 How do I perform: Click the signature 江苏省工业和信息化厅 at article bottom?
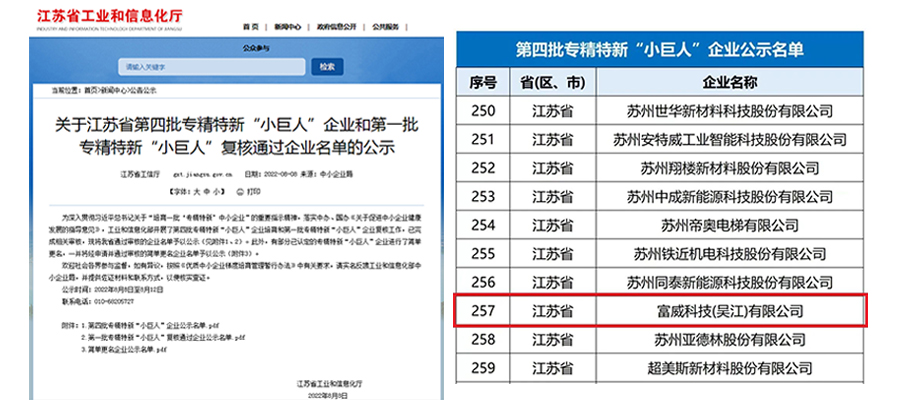tap(330, 382)
